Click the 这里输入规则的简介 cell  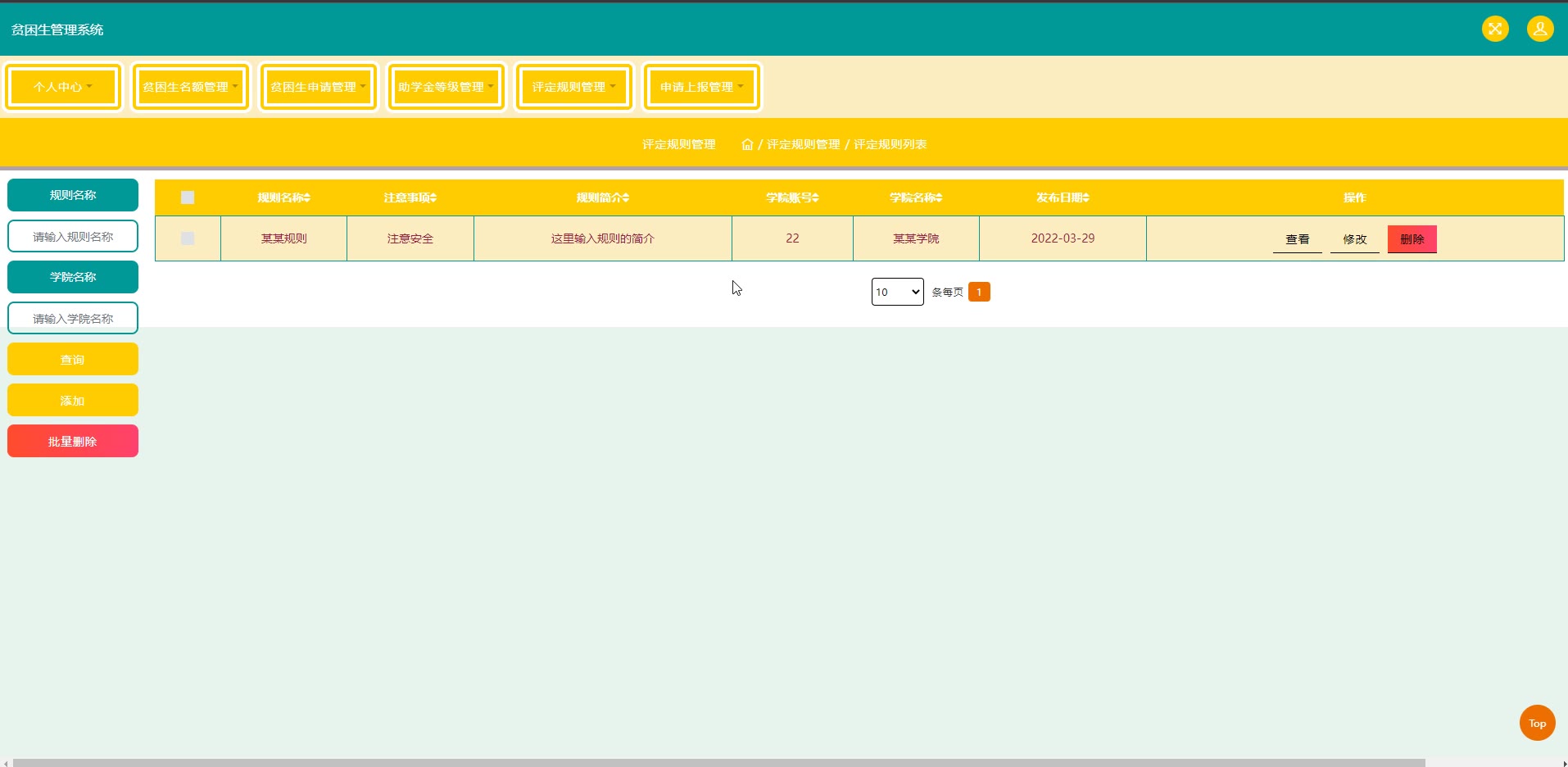(603, 238)
